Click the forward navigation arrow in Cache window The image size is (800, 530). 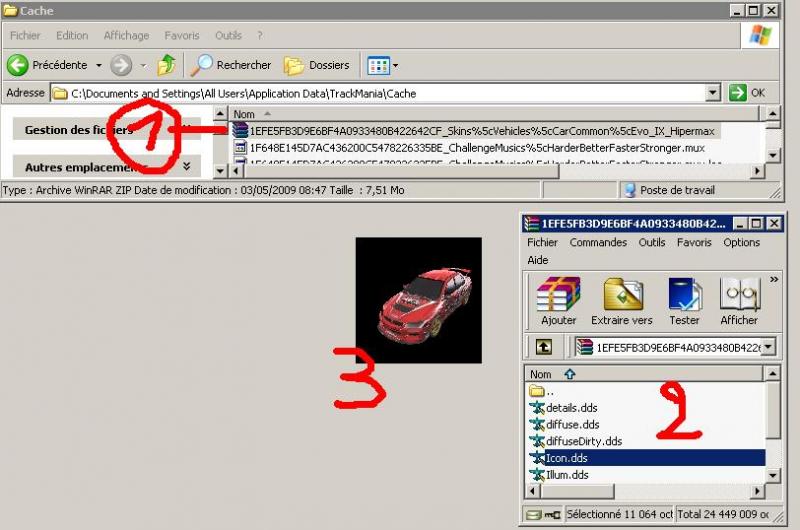[121, 65]
